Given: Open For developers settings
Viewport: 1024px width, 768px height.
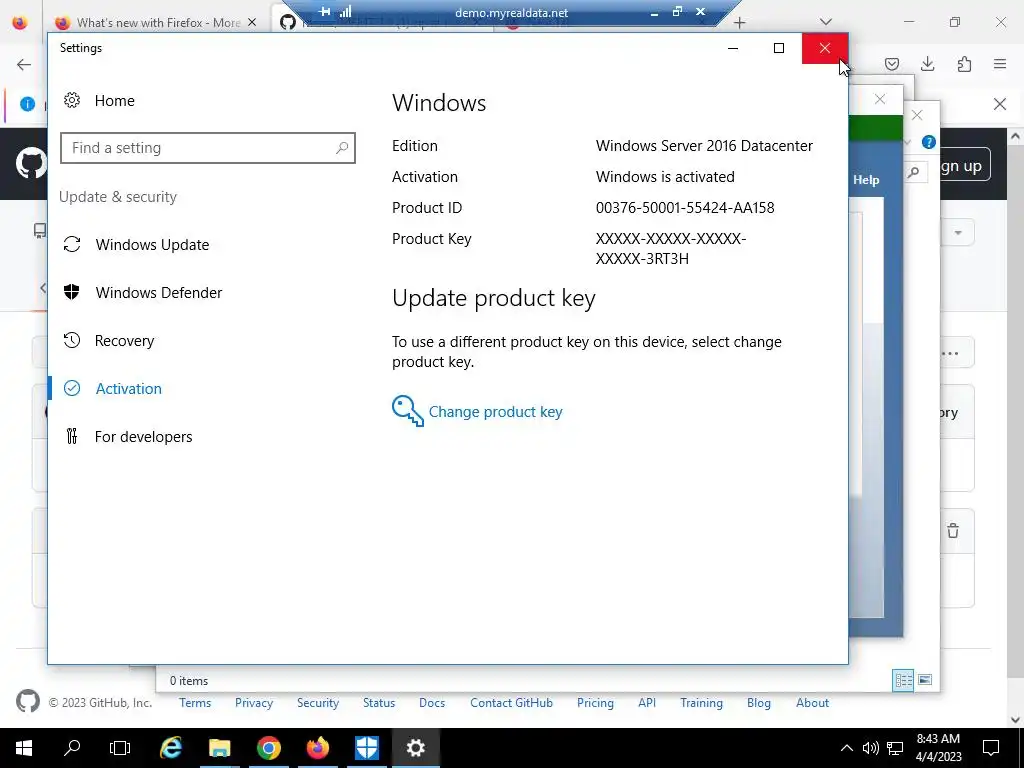Looking at the screenshot, I should (x=143, y=437).
